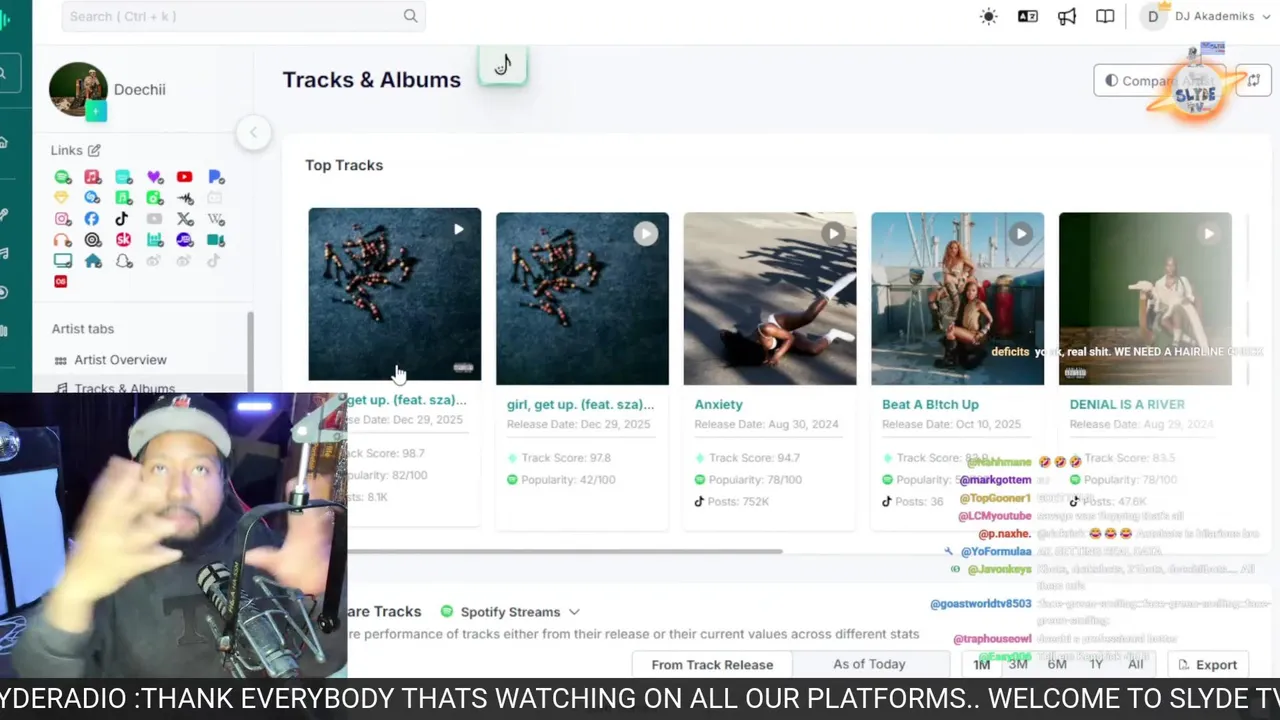Viewport: 1280px width, 720px height.
Task: Open the DENIAL IS A RIVER track link
Action: (x=1127, y=404)
